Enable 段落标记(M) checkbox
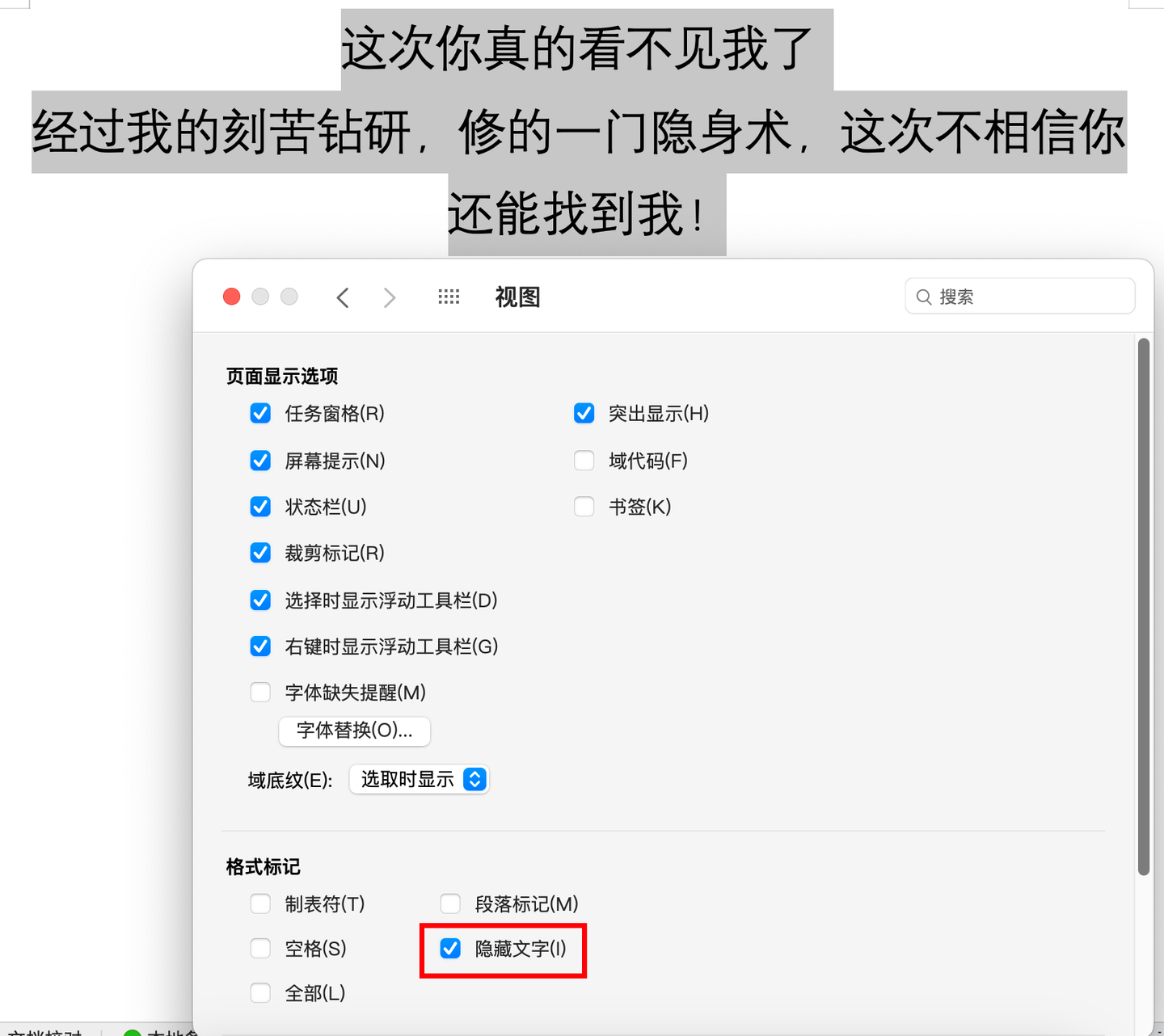Screen dimensions: 1164x1036 [450, 903]
